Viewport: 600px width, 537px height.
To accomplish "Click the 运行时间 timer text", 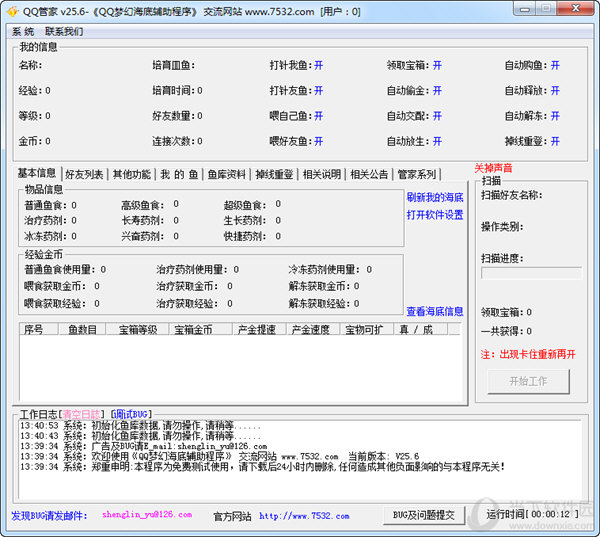I will [532, 514].
